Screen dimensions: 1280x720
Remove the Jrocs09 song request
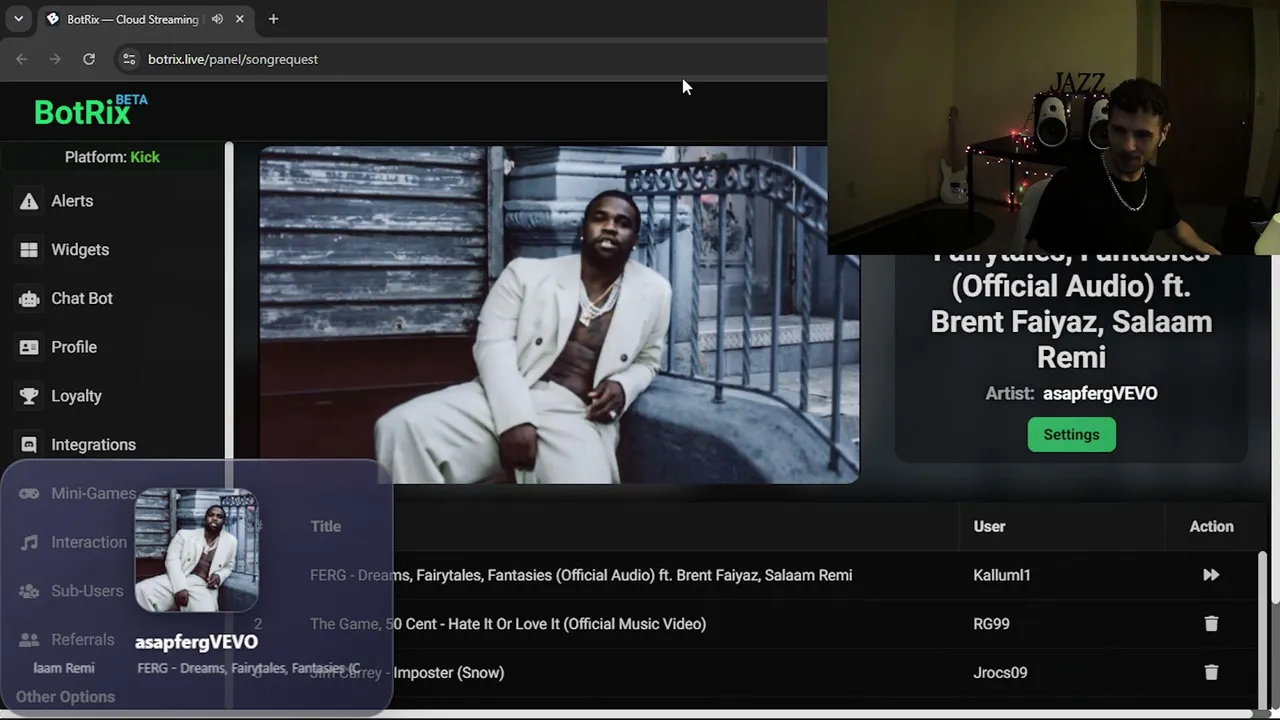pyautogui.click(x=1211, y=673)
